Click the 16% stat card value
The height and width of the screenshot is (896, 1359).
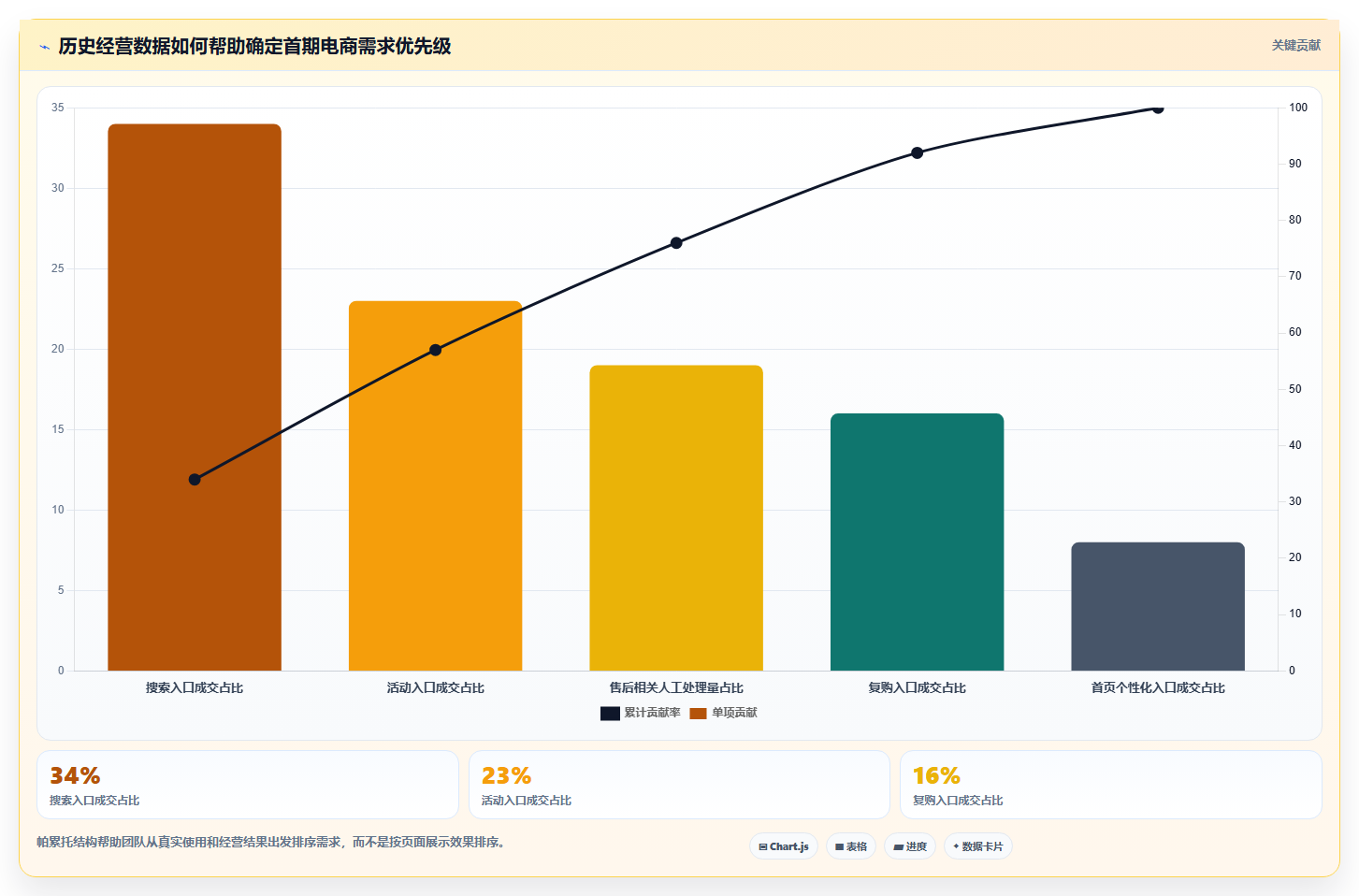[936, 775]
